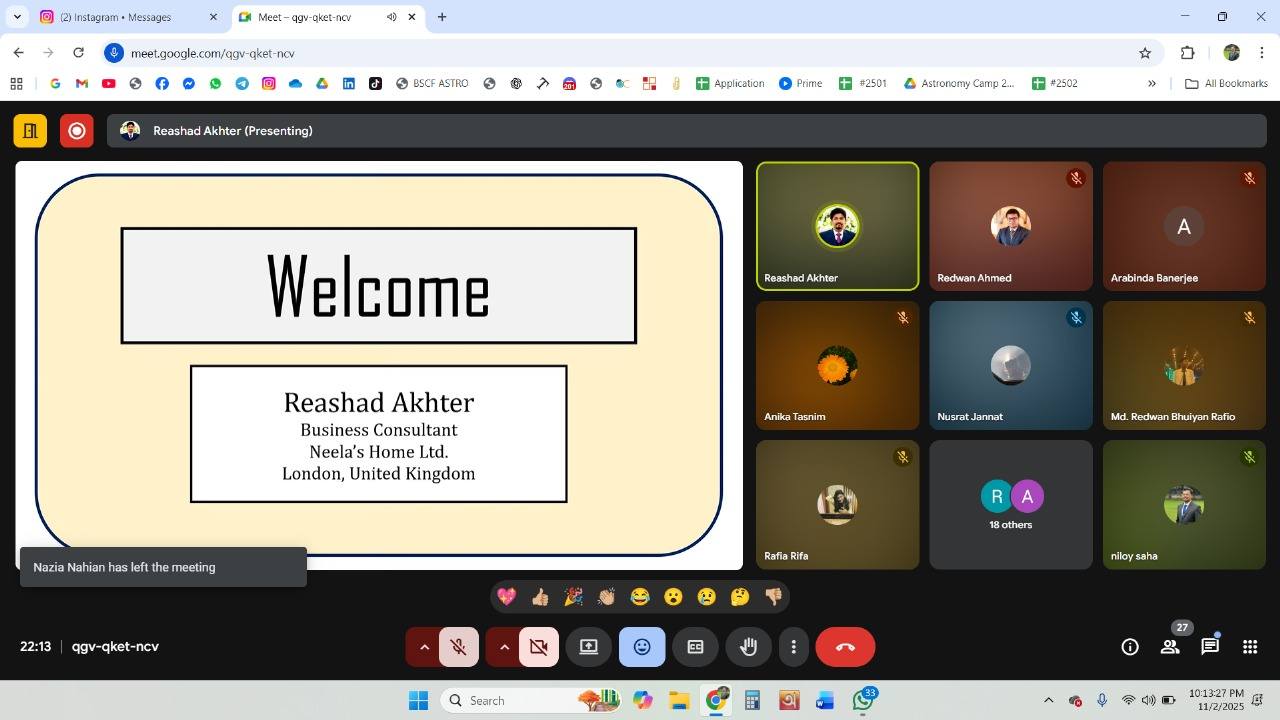Send the heart emoji reaction
The width and height of the screenshot is (1280, 720).
click(x=507, y=597)
